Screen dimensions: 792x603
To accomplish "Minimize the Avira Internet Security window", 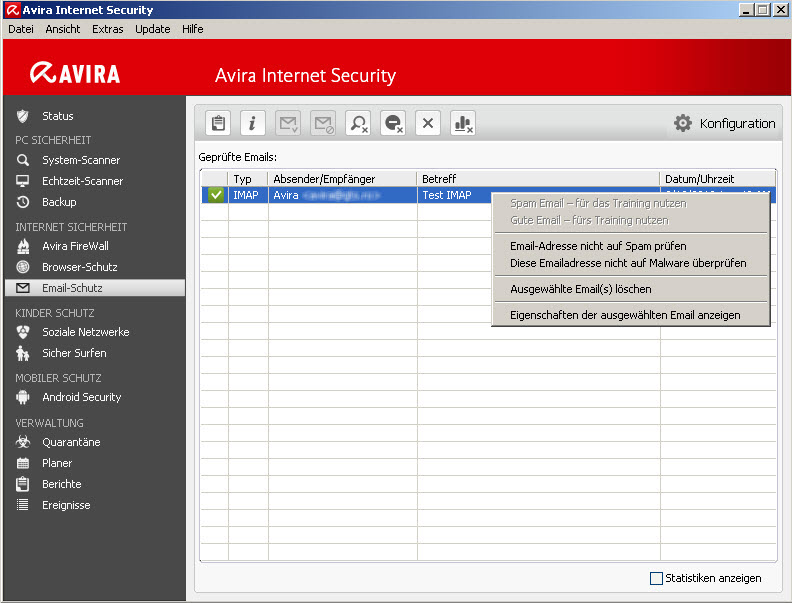I will [x=746, y=10].
